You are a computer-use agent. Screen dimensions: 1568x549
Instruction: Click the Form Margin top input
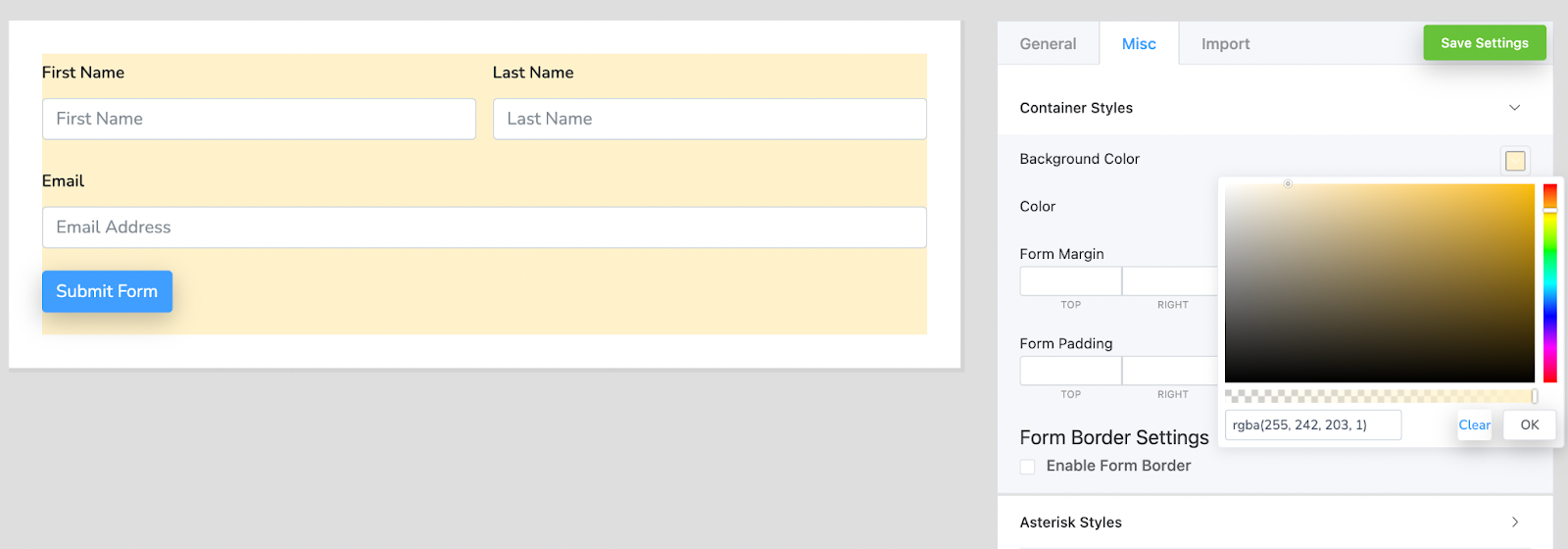[x=1070, y=281]
